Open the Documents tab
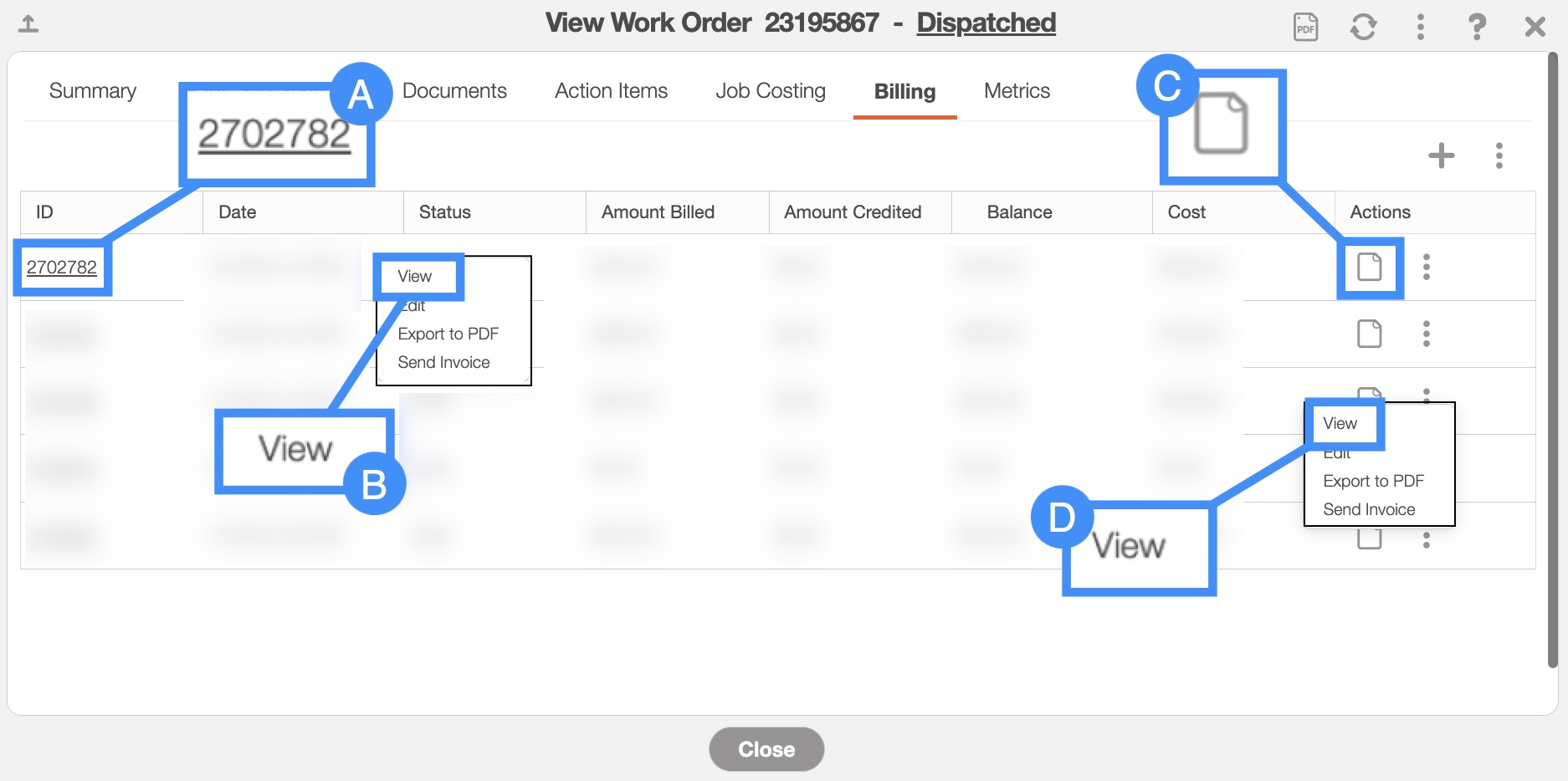The width and height of the screenshot is (1568, 781). point(454,91)
